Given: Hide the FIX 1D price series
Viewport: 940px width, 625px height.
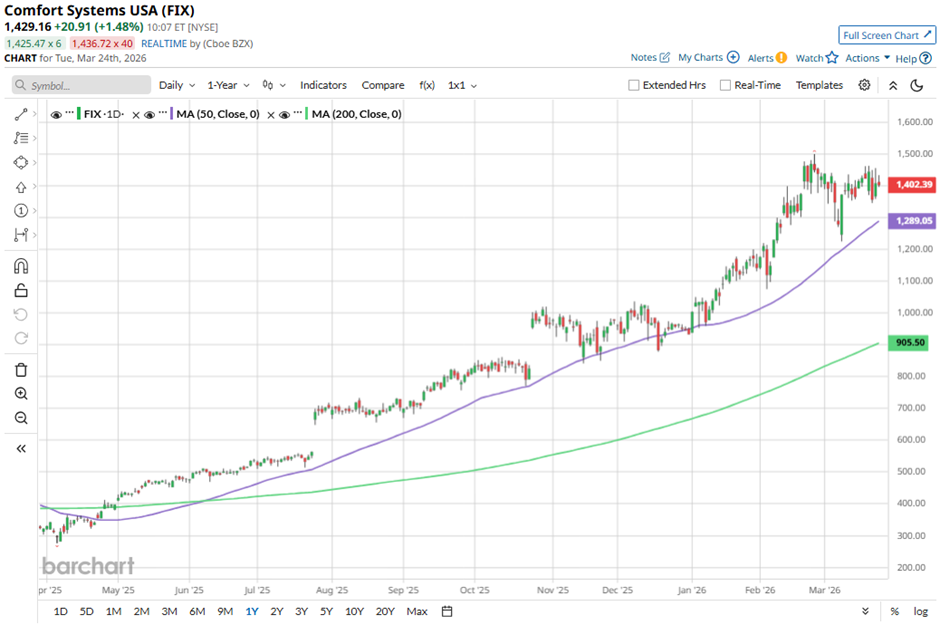Looking at the screenshot, I should (56, 114).
